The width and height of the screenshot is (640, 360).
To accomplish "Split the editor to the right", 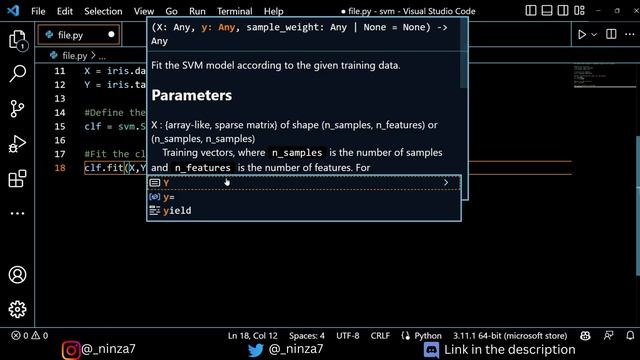I will (611, 34).
